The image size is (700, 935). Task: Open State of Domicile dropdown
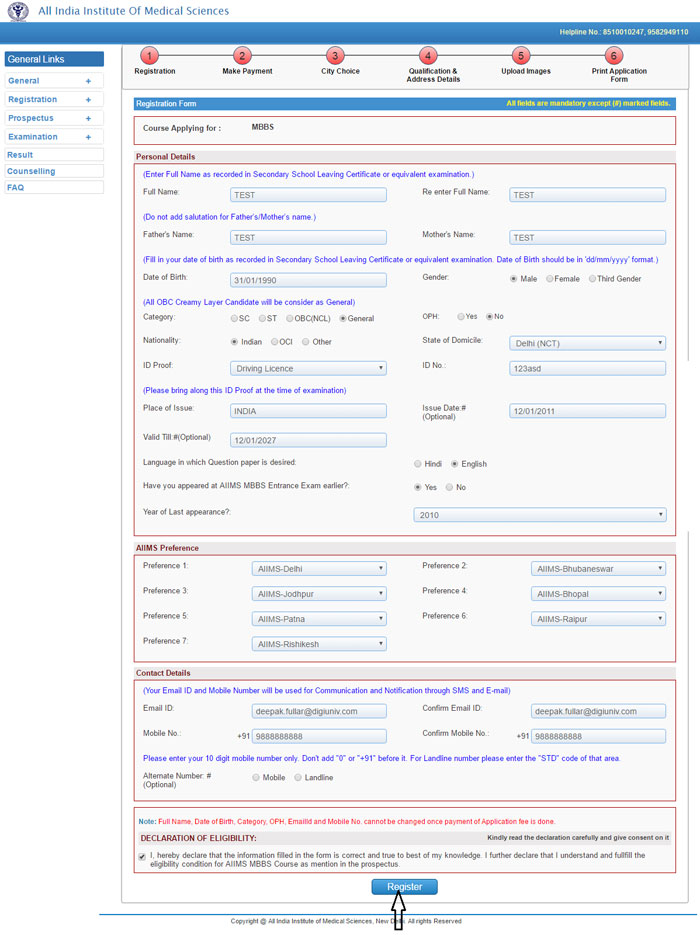[x=587, y=343]
